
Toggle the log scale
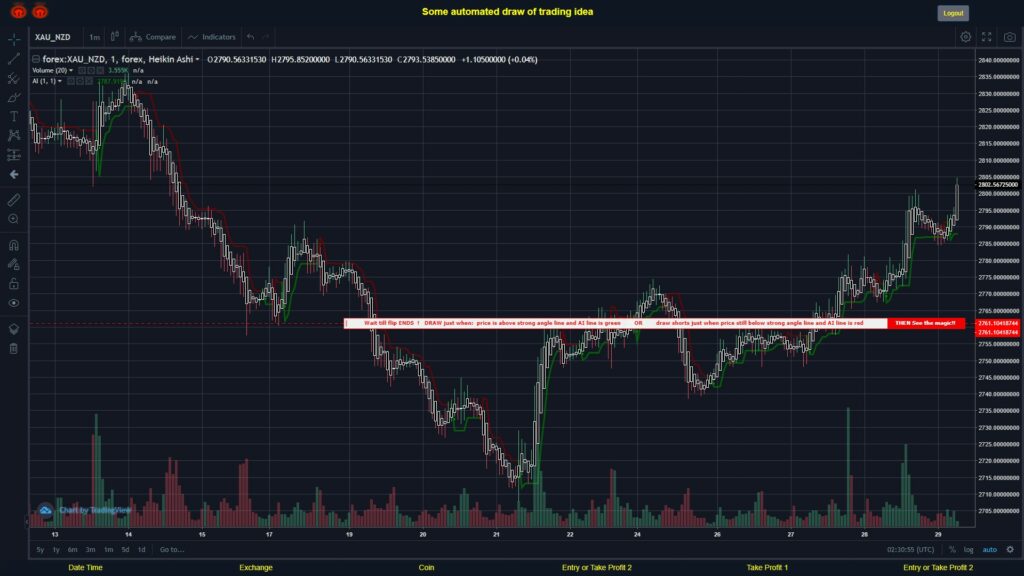click(x=968, y=550)
